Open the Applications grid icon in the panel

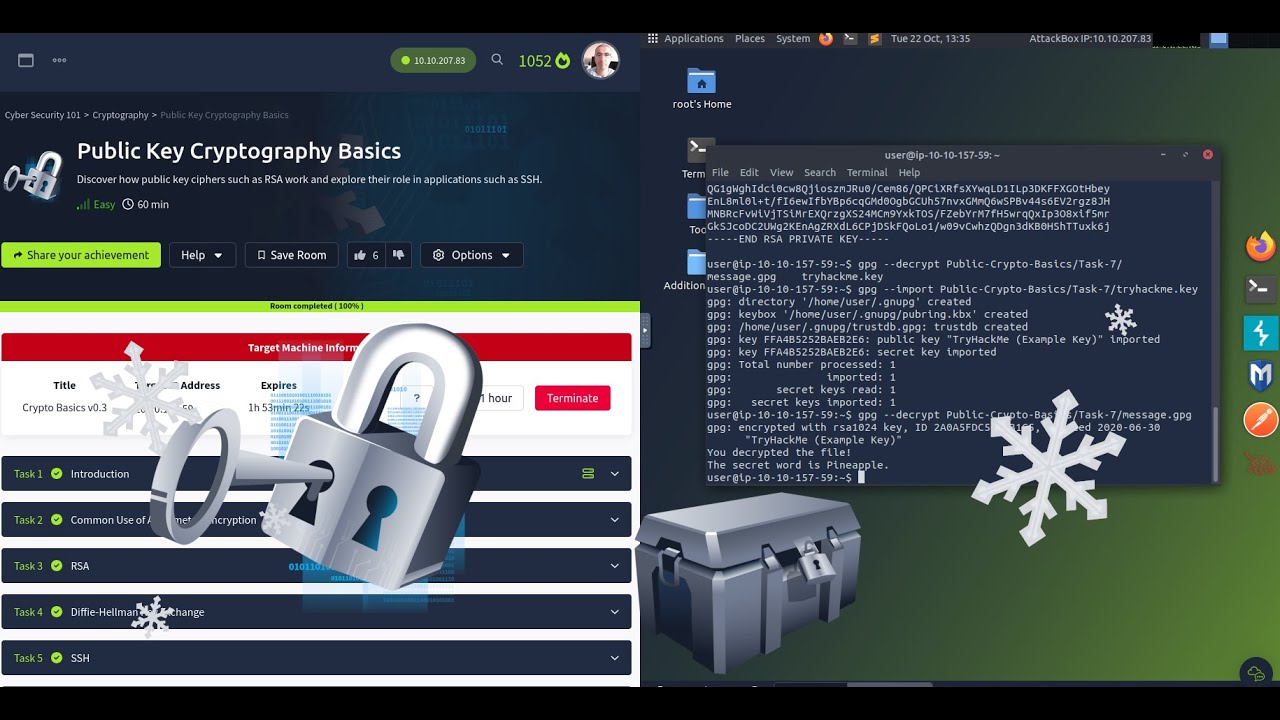coord(653,38)
